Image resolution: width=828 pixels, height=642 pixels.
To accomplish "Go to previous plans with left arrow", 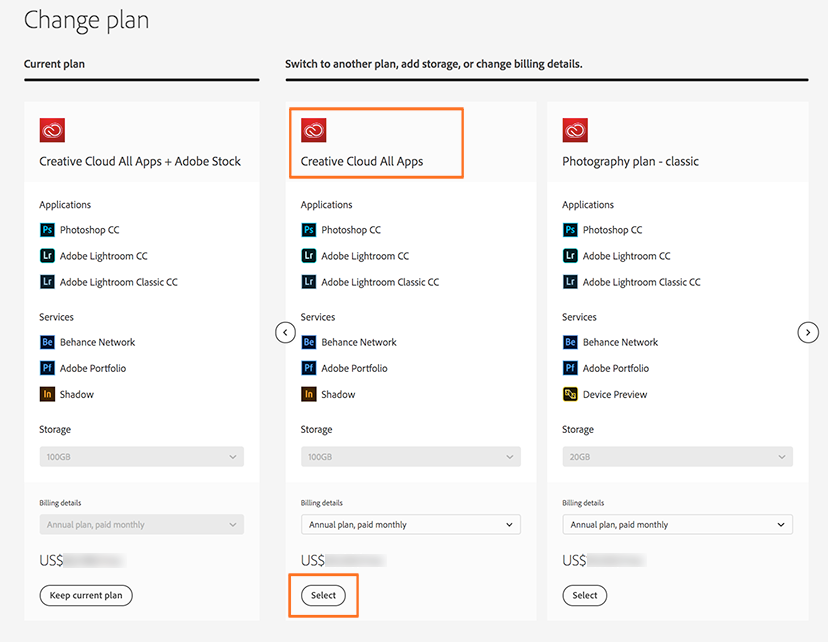I will point(285,332).
